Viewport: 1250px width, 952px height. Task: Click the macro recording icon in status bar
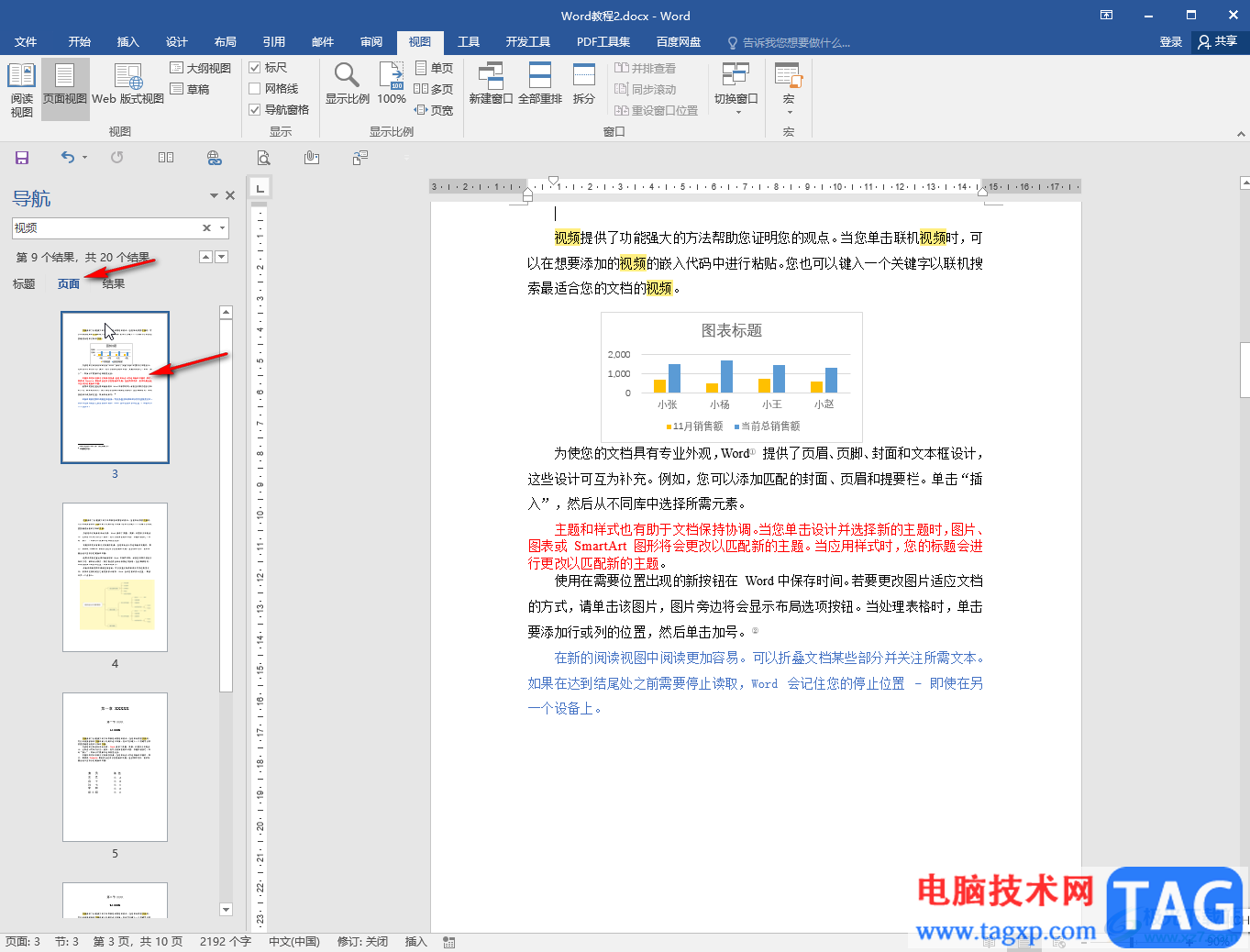tap(449, 942)
